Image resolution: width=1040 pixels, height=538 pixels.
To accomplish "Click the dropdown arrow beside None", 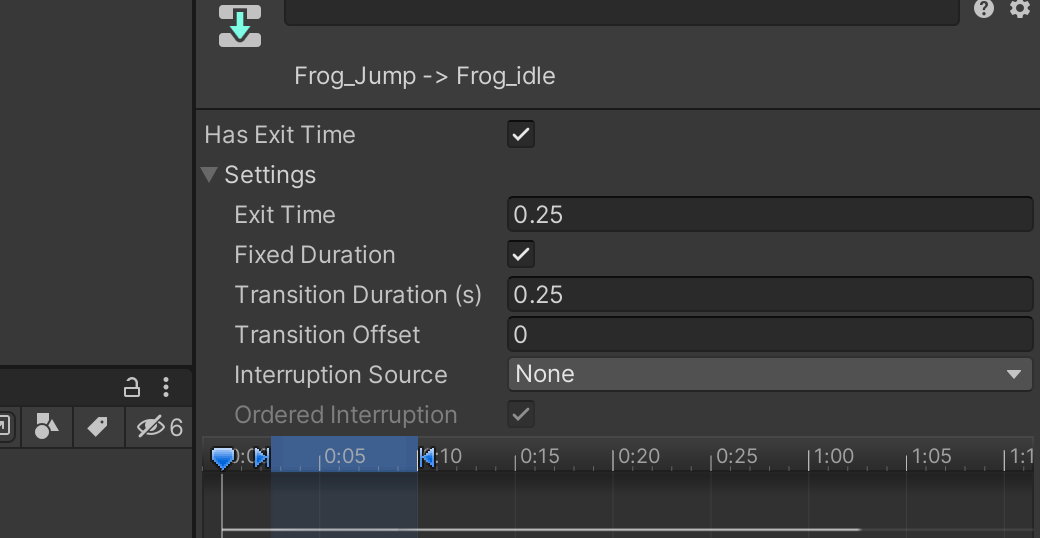I will click(x=1013, y=375).
